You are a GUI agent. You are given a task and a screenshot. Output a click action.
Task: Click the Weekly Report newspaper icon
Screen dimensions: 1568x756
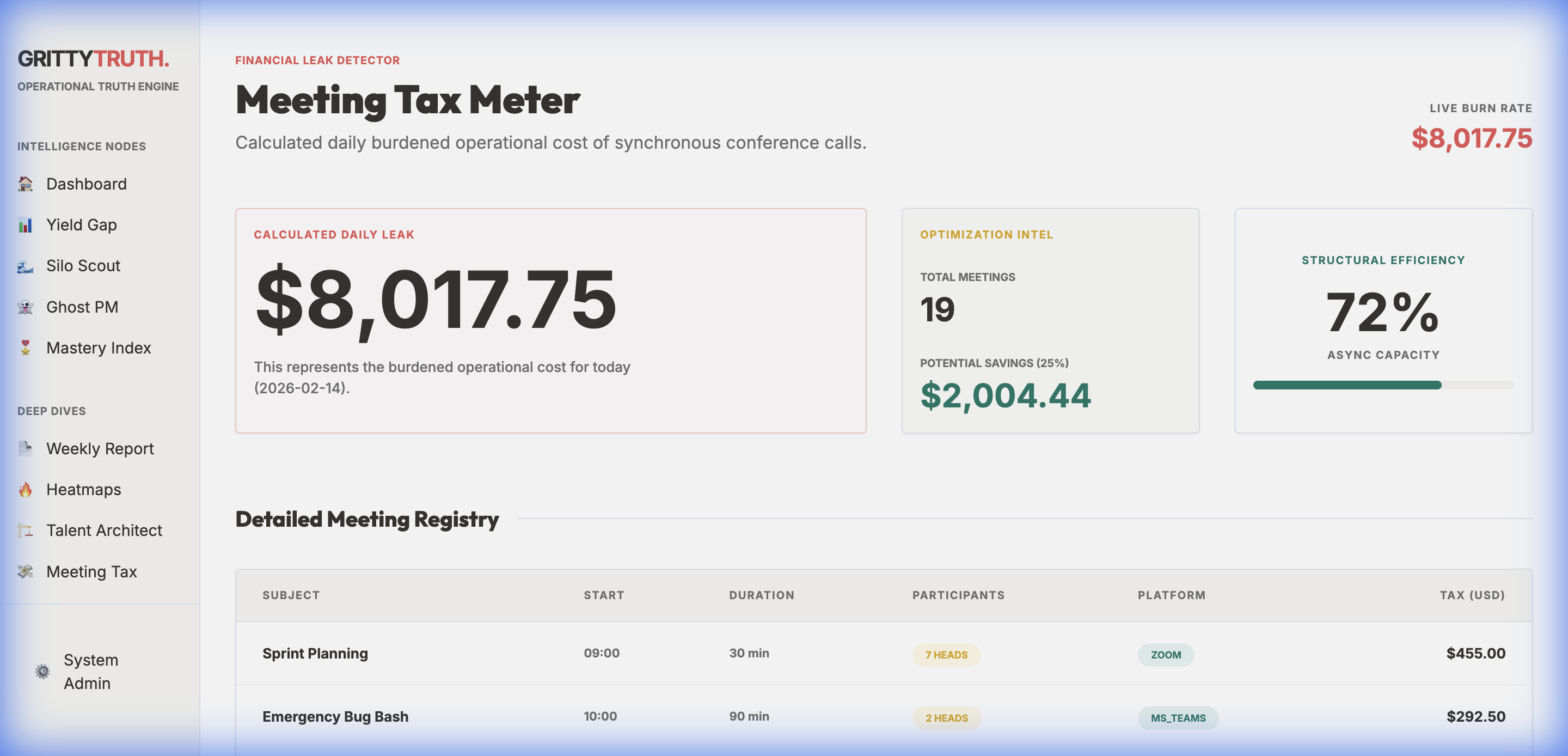[x=25, y=448]
